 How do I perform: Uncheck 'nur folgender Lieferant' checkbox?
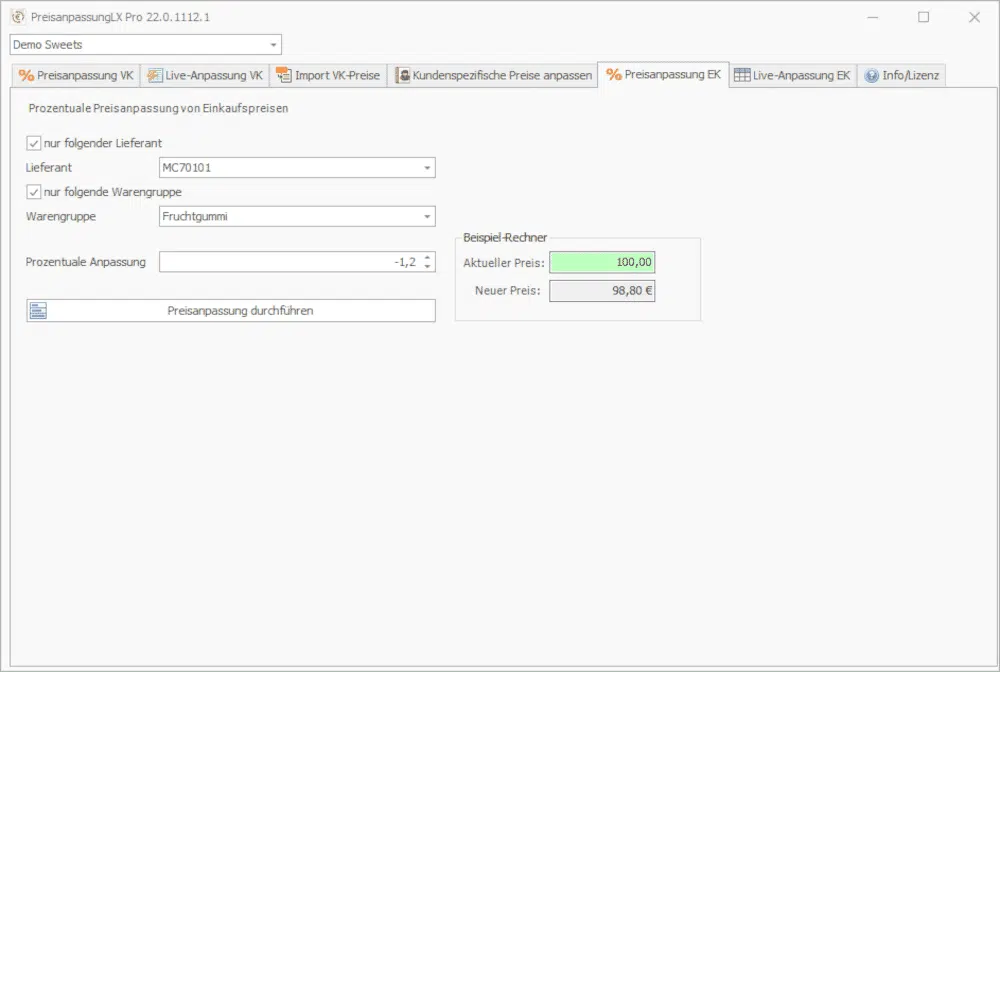(x=34, y=143)
